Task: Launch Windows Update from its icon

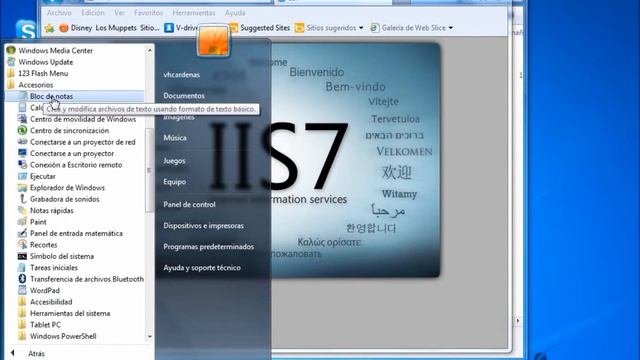Action: coord(11,62)
